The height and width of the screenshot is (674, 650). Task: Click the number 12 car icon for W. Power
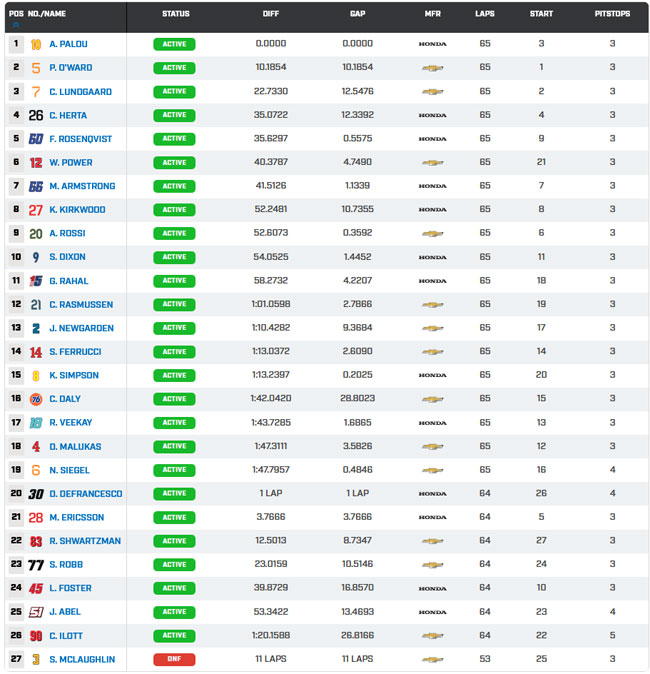tap(36, 162)
